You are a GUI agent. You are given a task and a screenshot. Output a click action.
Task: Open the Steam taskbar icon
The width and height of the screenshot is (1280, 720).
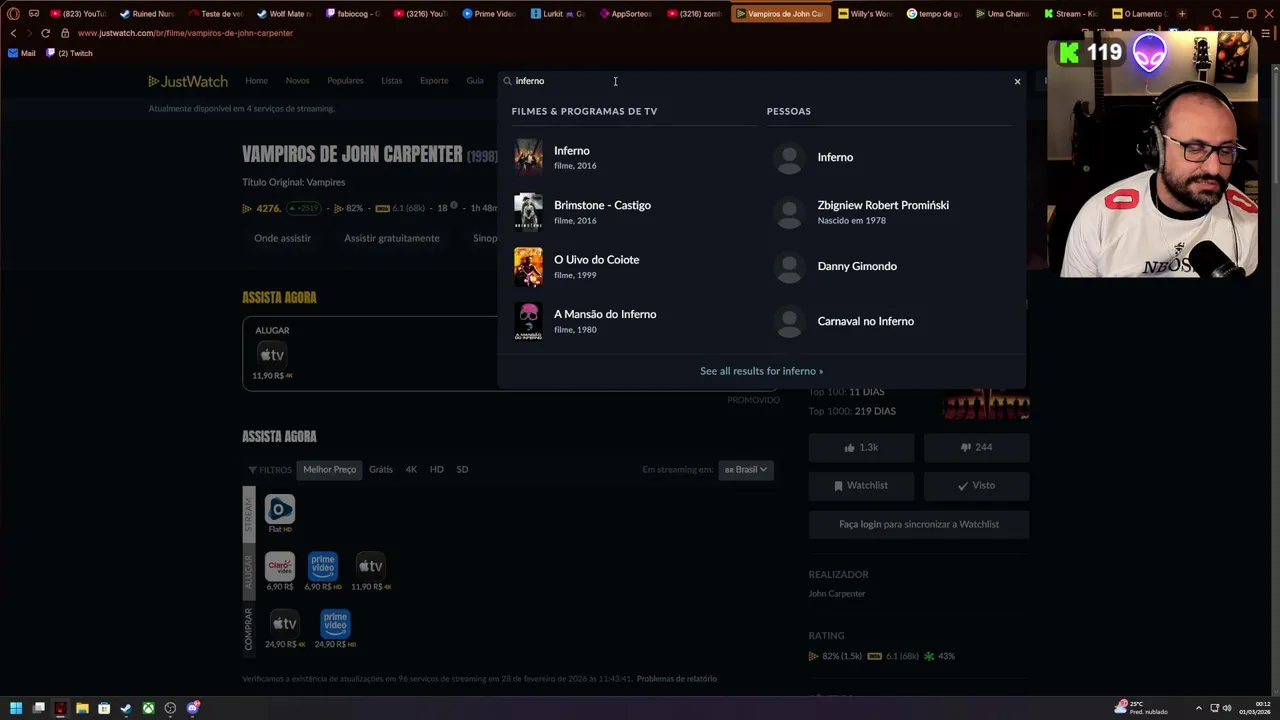[125, 708]
